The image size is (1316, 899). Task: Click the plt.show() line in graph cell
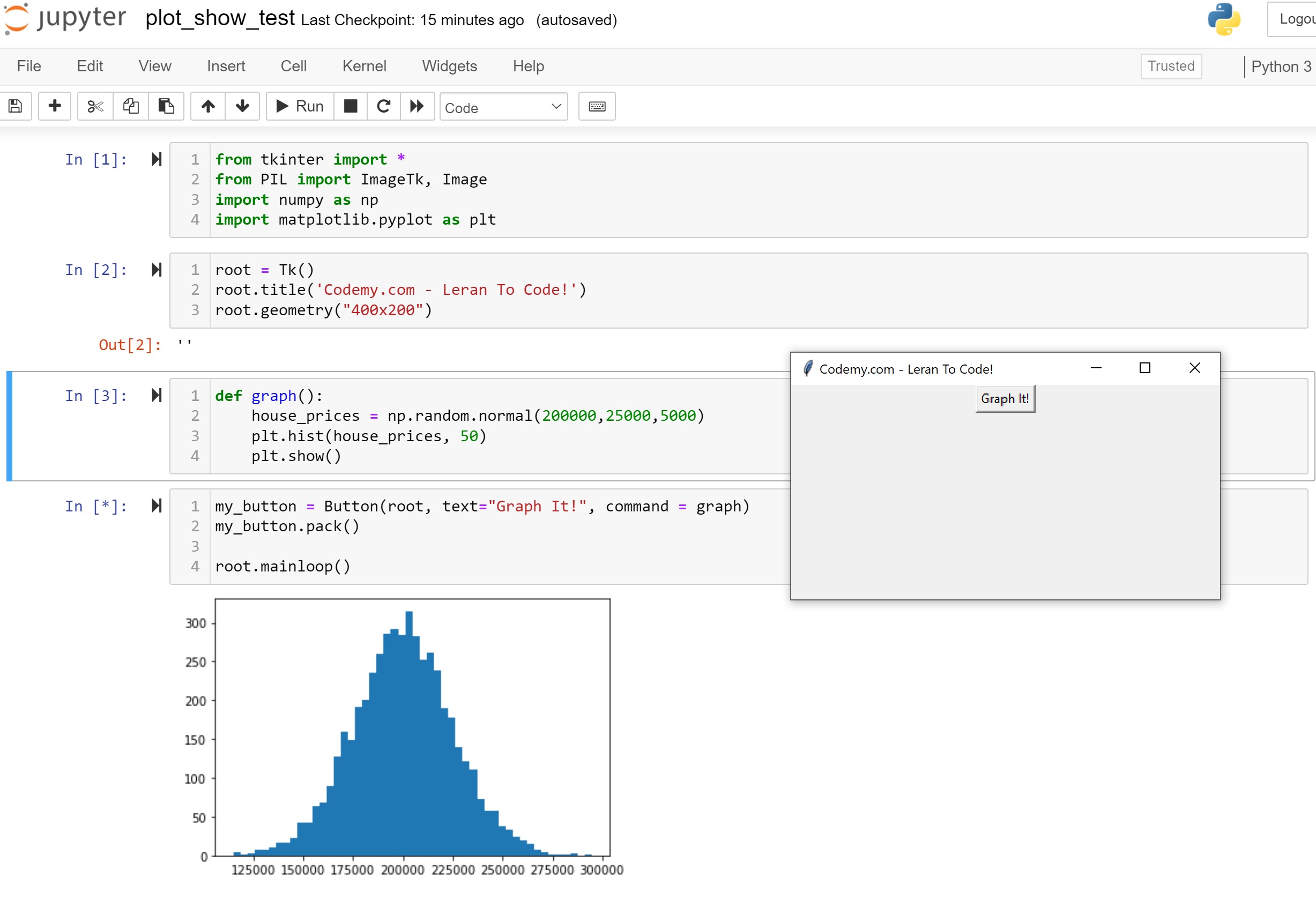pyautogui.click(x=296, y=456)
